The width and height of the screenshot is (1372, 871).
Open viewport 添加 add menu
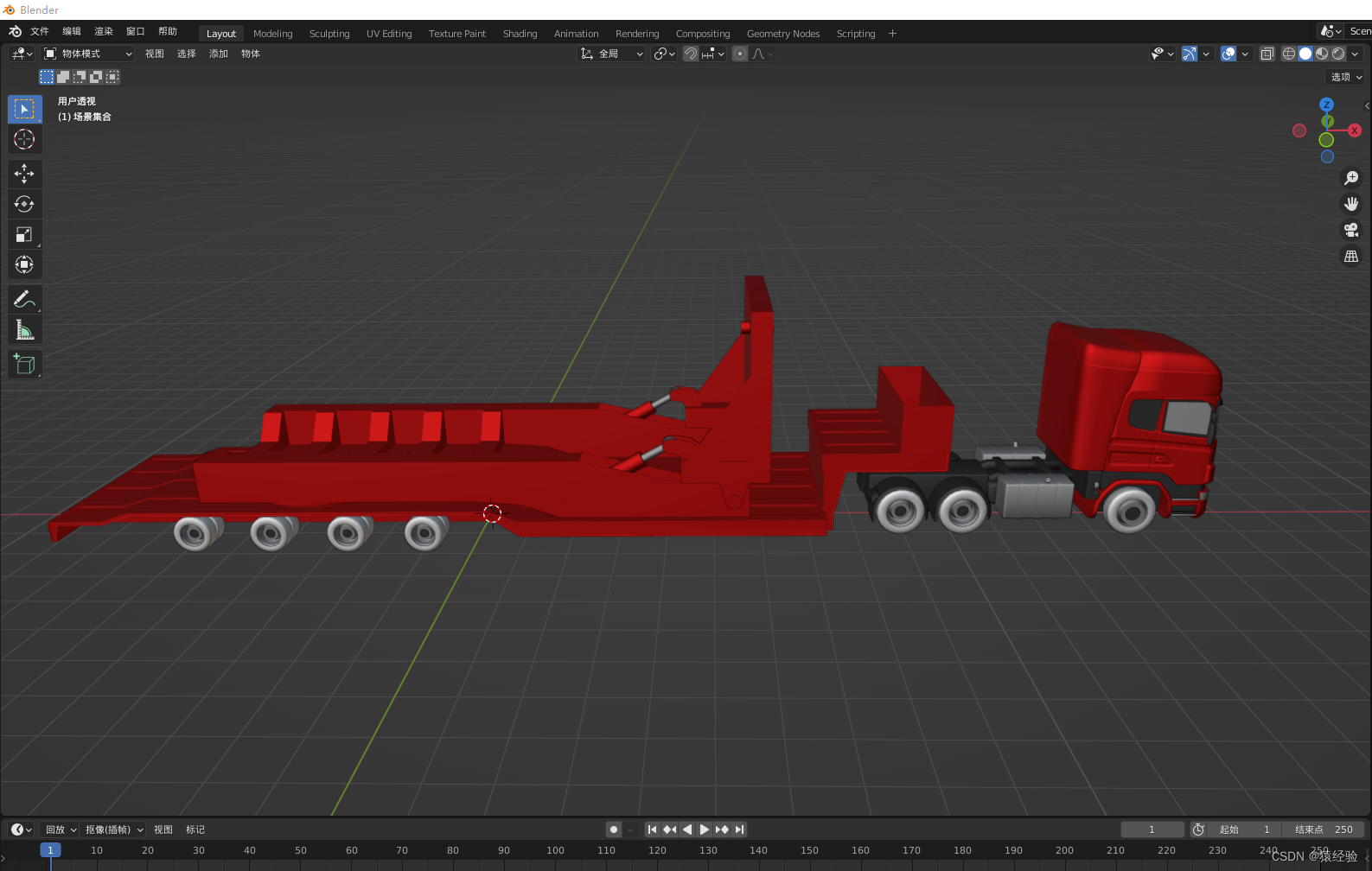pyautogui.click(x=219, y=54)
